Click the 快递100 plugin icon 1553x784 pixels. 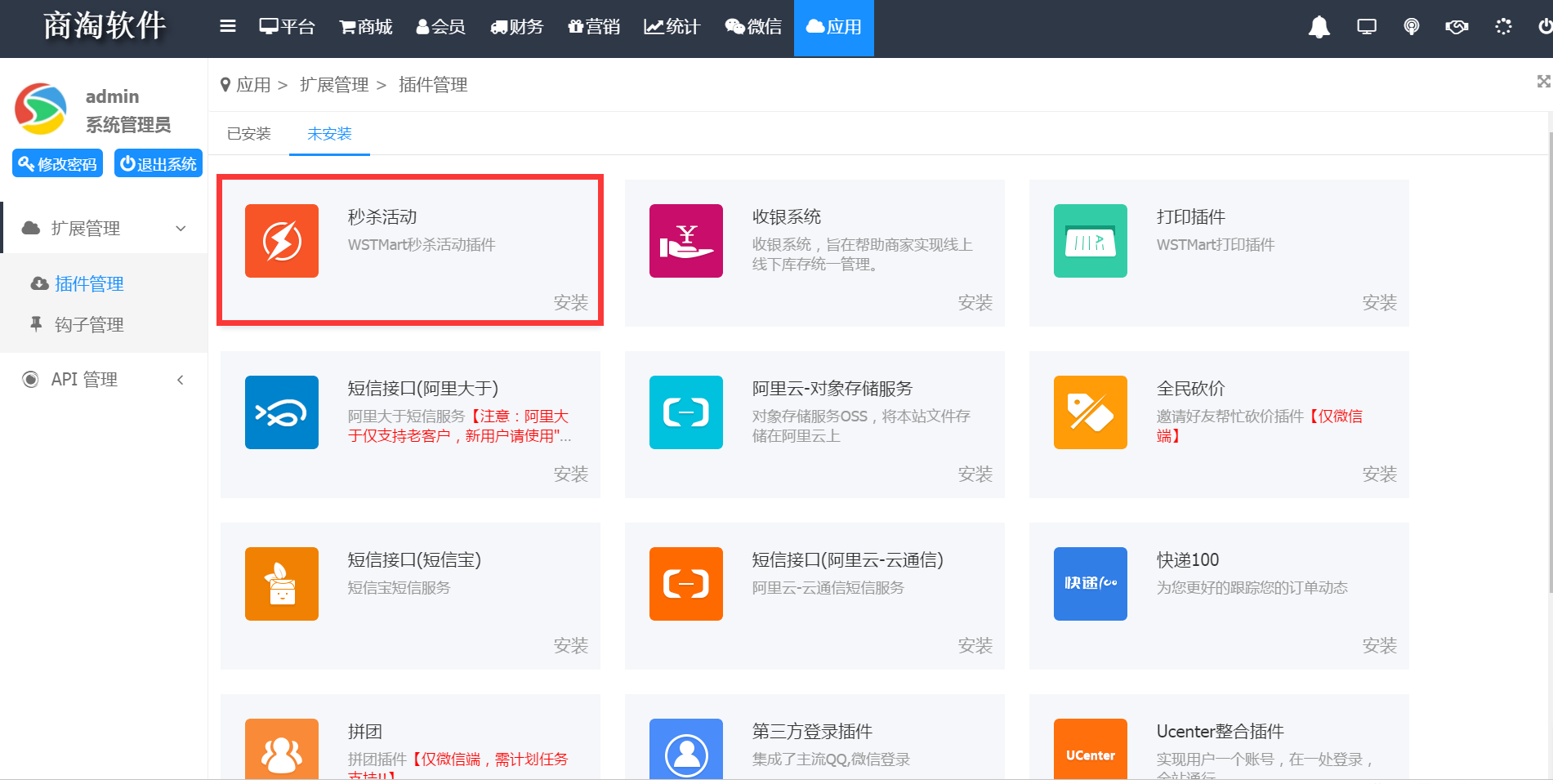[1091, 584]
